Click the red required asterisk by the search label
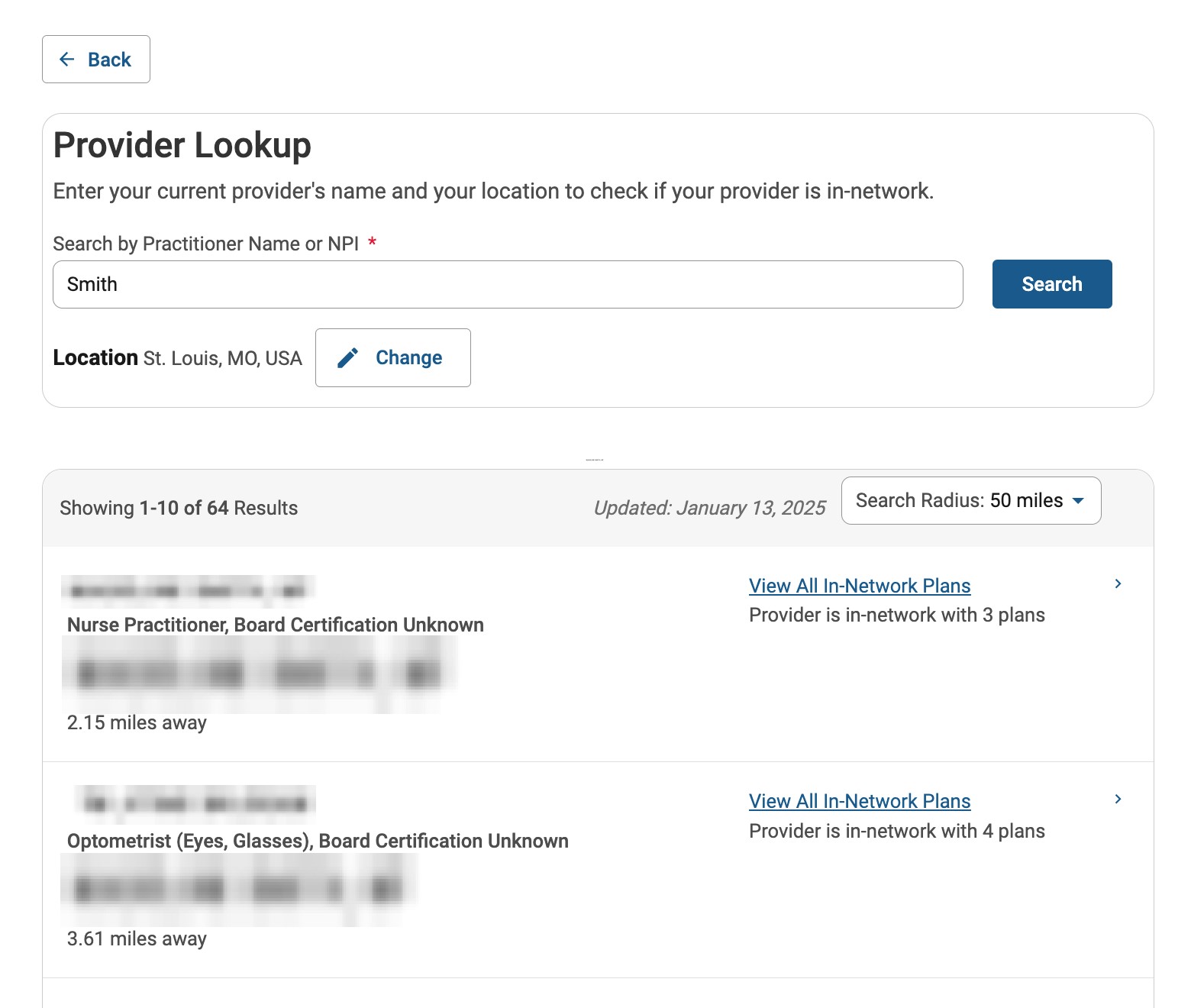The width and height of the screenshot is (1191, 1008). [372, 243]
